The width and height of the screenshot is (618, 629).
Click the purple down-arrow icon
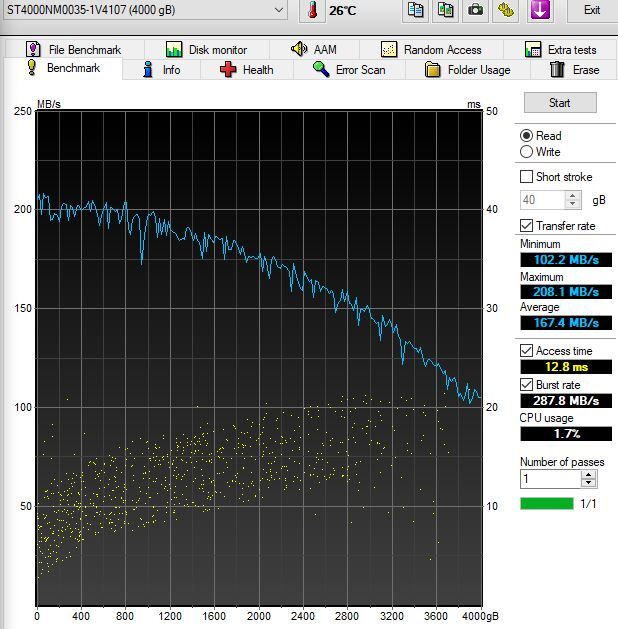[539, 10]
